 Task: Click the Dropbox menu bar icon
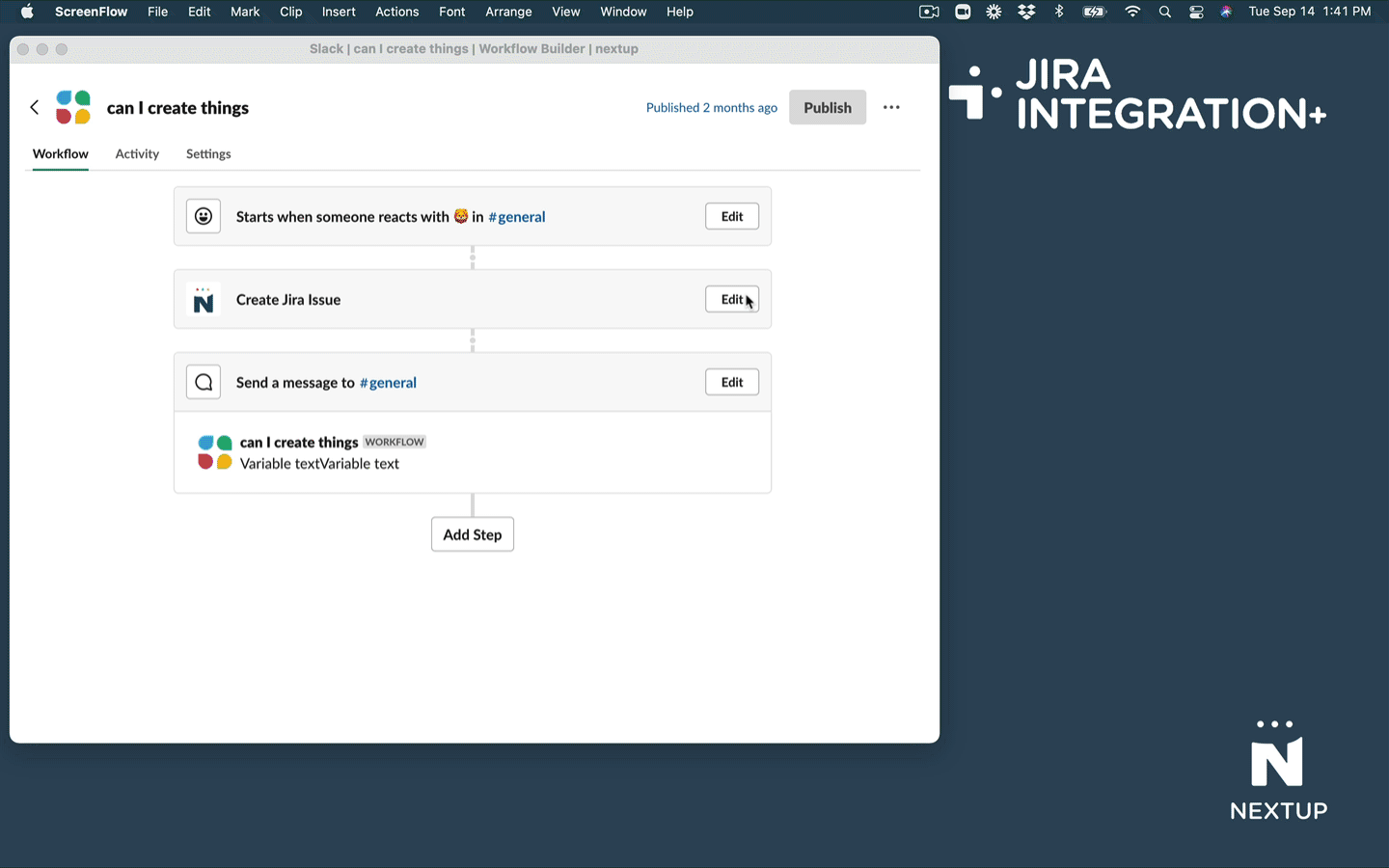click(1026, 12)
